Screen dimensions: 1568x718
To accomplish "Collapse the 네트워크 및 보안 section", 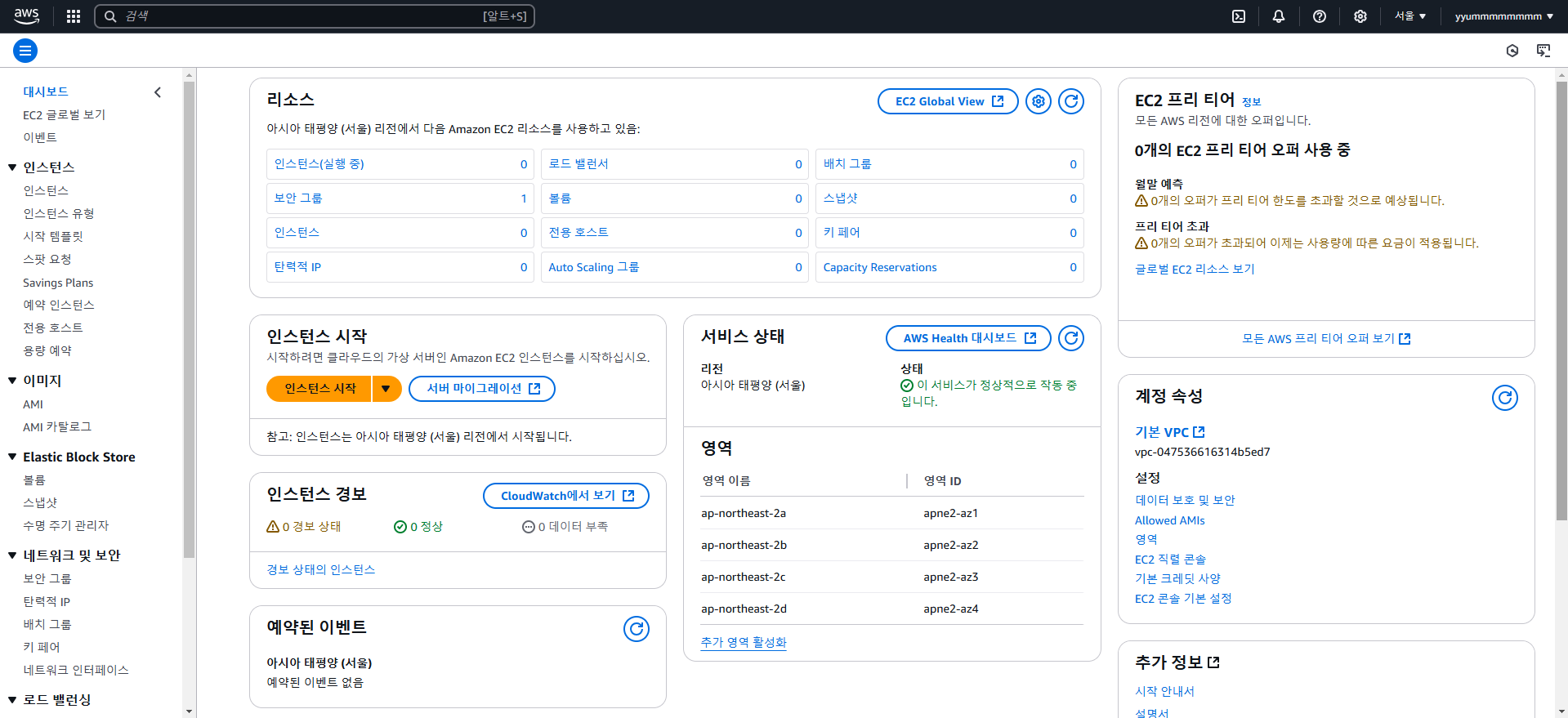I will pos(12,555).
